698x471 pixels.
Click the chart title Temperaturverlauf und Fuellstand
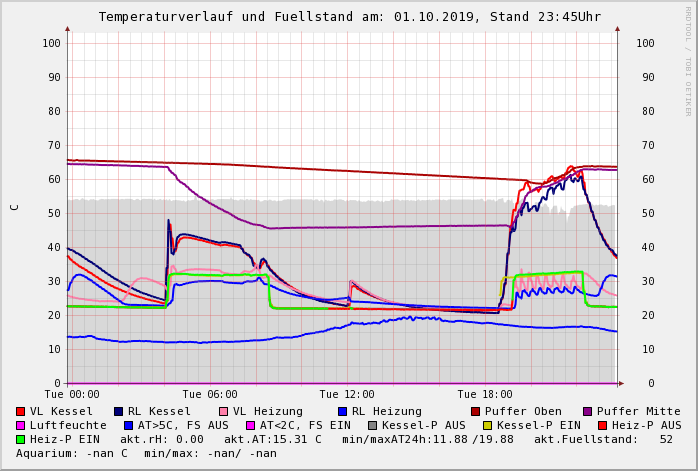226,17
